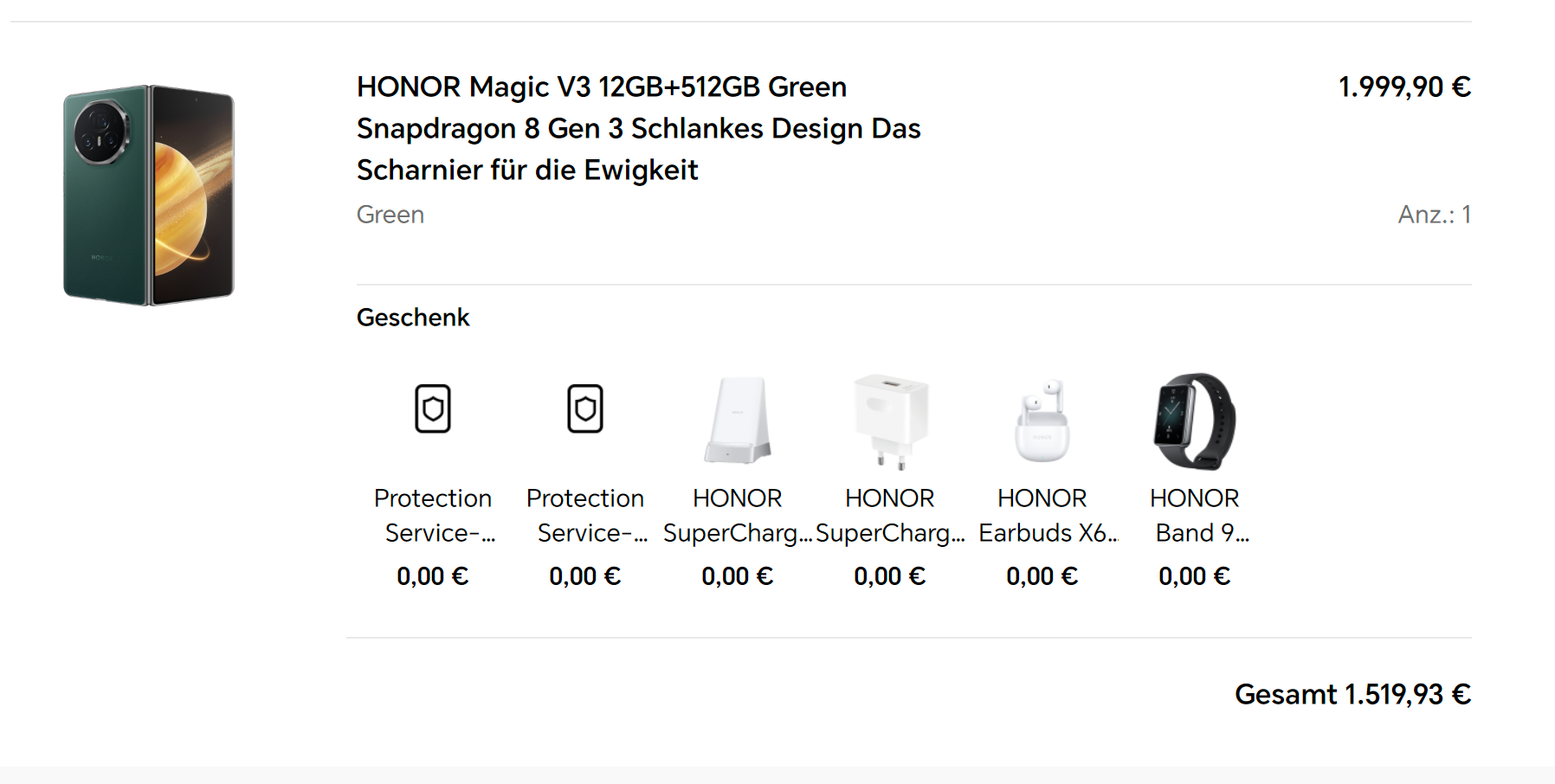1555x784 pixels.
Task: Click the 0,00 € price under Earbuds X6
Action: pos(1042,576)
